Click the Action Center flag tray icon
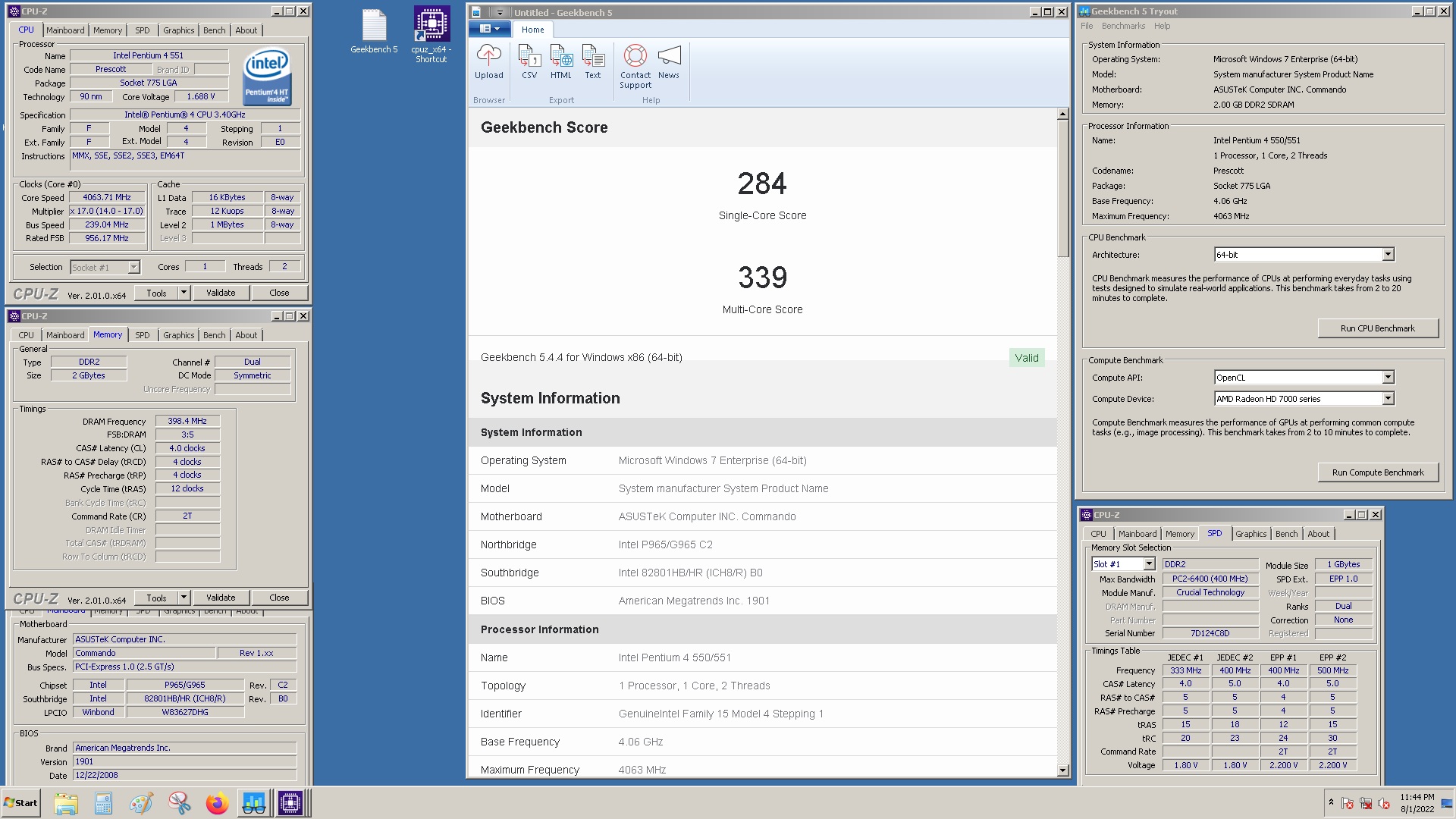The height and width of the screenshot is (819, 1456). pos(1348,804)
